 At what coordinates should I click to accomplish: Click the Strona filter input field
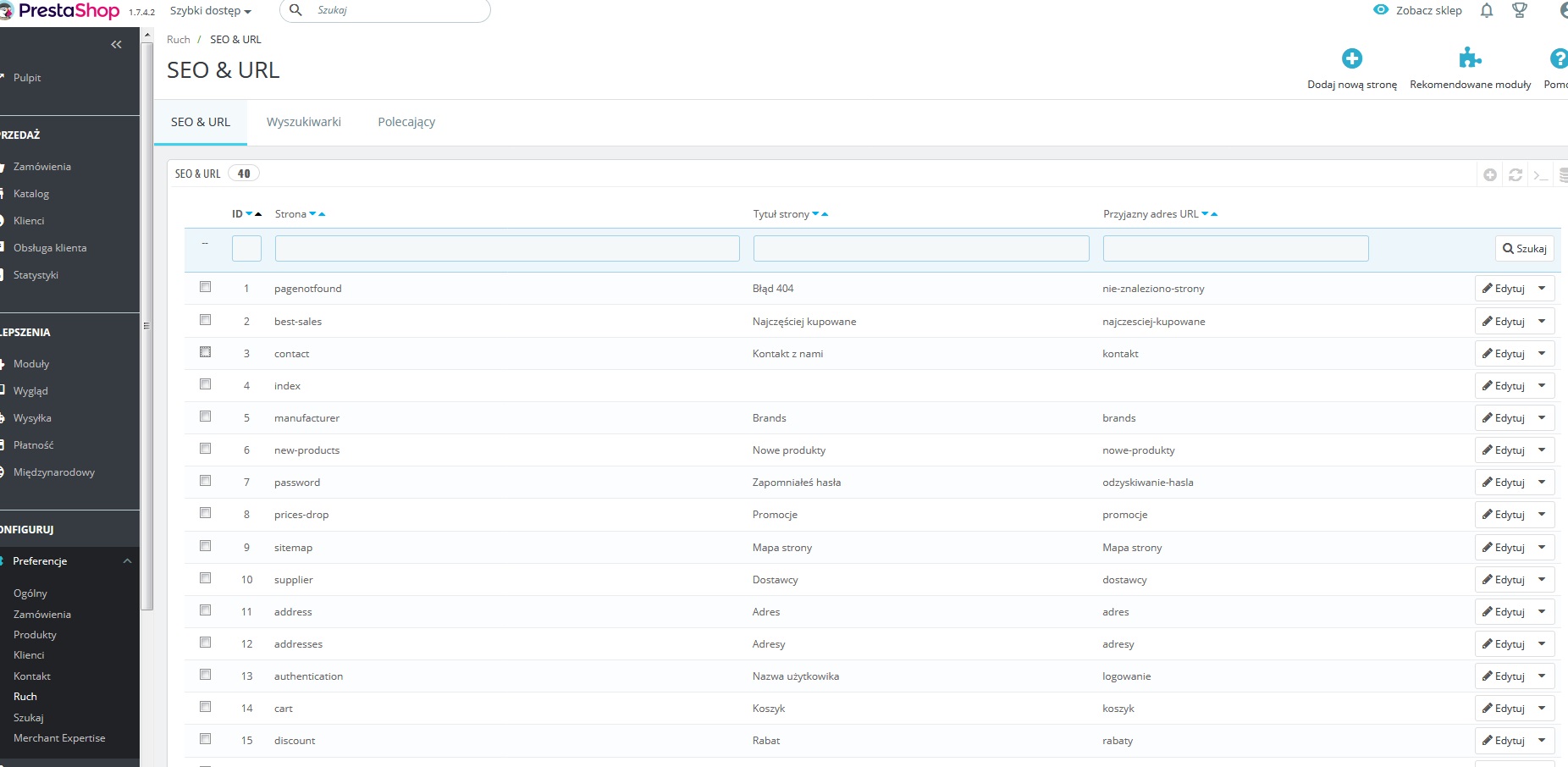coord(507,249)
